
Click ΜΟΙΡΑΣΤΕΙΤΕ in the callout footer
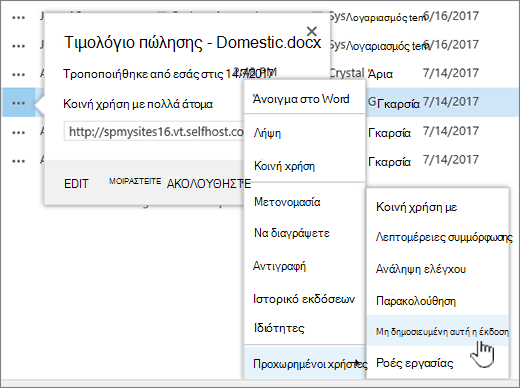click(135, 181)
